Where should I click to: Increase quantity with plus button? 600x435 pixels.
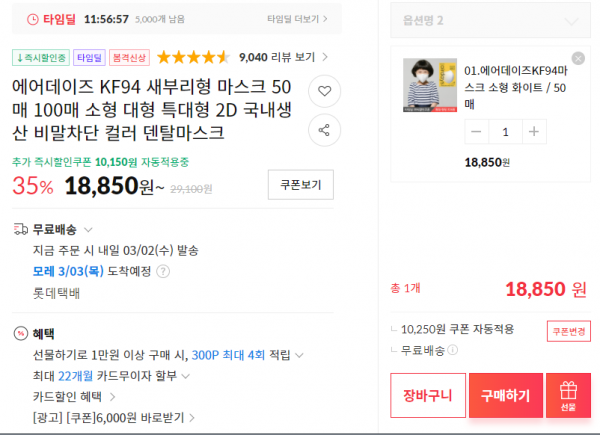[x=534, y=132]
